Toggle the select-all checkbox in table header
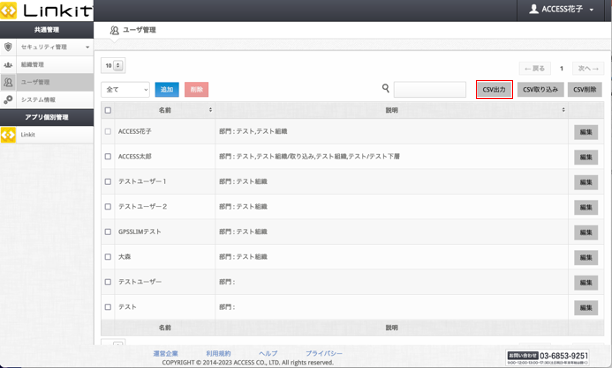 tap(108, 110)
